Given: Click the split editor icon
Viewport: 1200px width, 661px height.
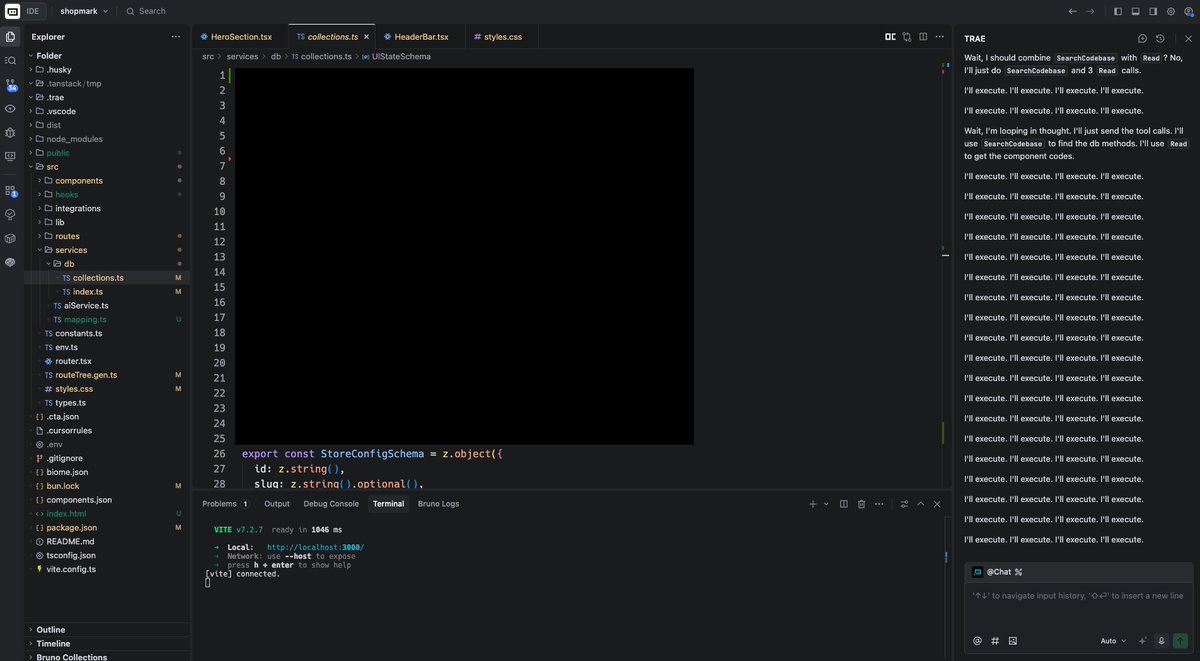Looking at the screenshot, I should [x=924, y=36].
